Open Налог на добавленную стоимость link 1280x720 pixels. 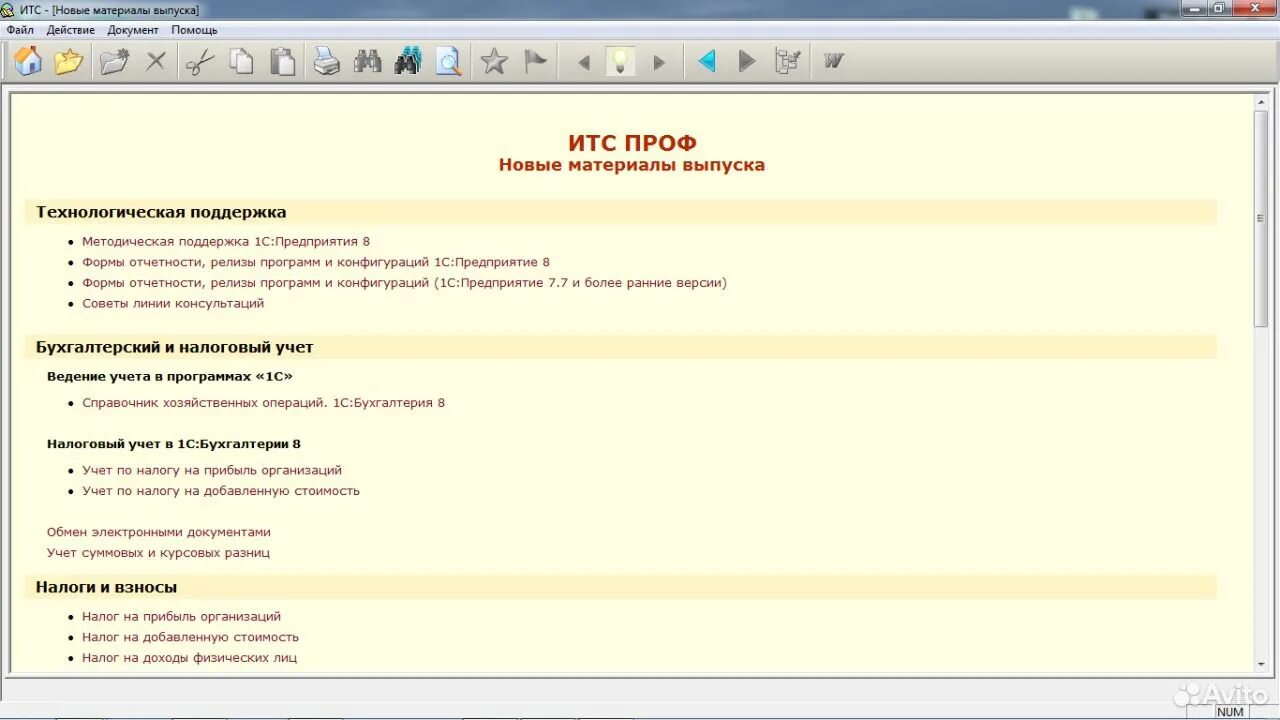[x=190, y=637]
